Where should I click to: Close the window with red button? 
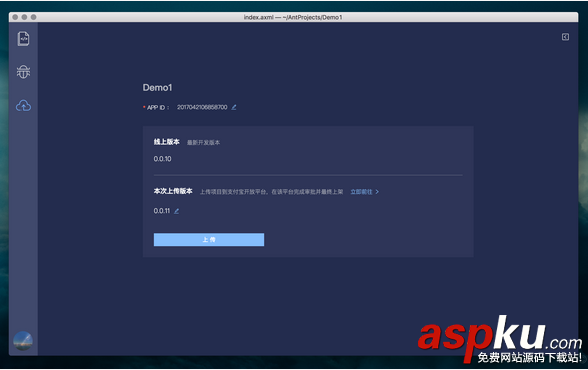(x=15, y=17)
